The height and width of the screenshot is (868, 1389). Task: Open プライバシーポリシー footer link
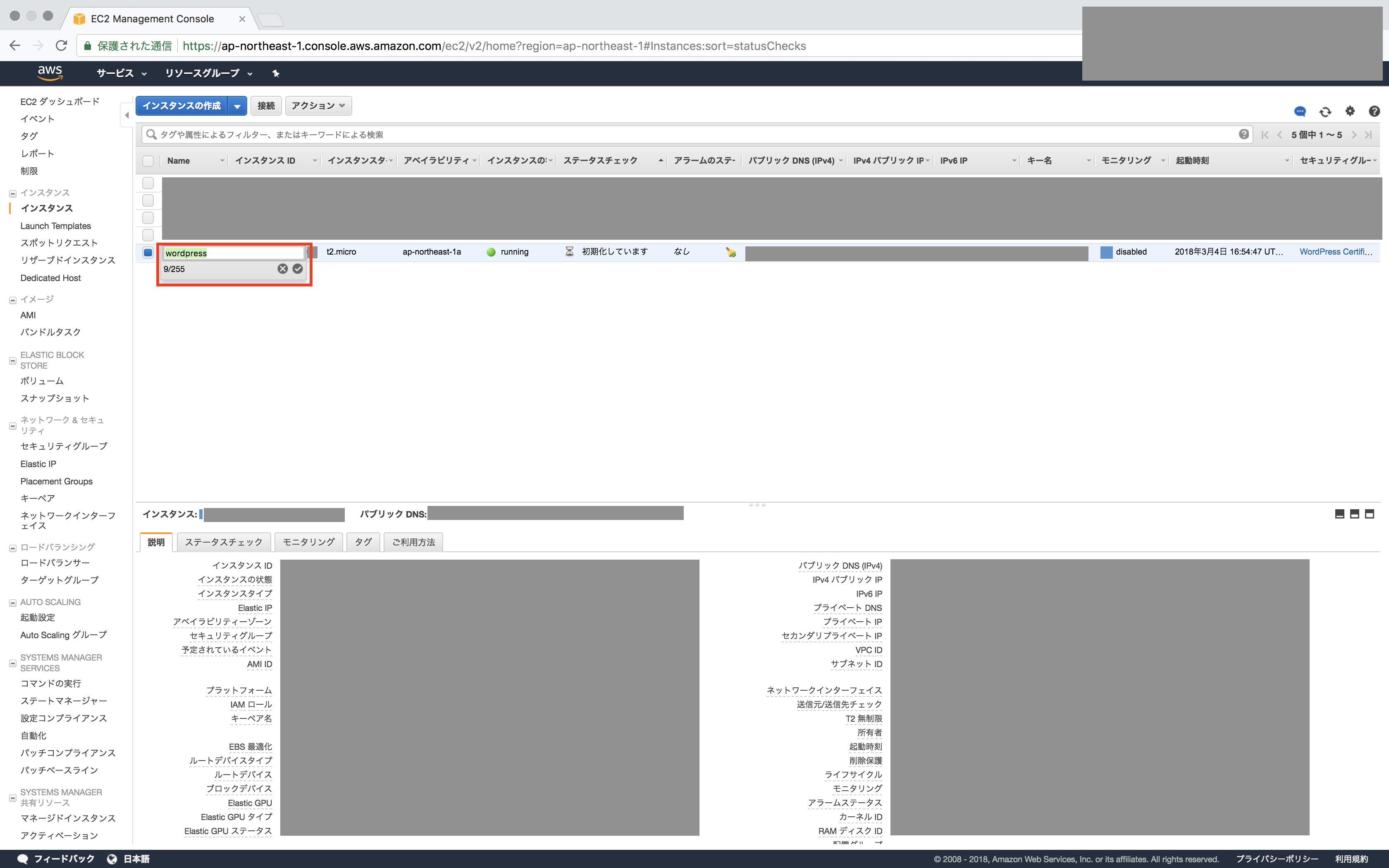click(1277, 859)
